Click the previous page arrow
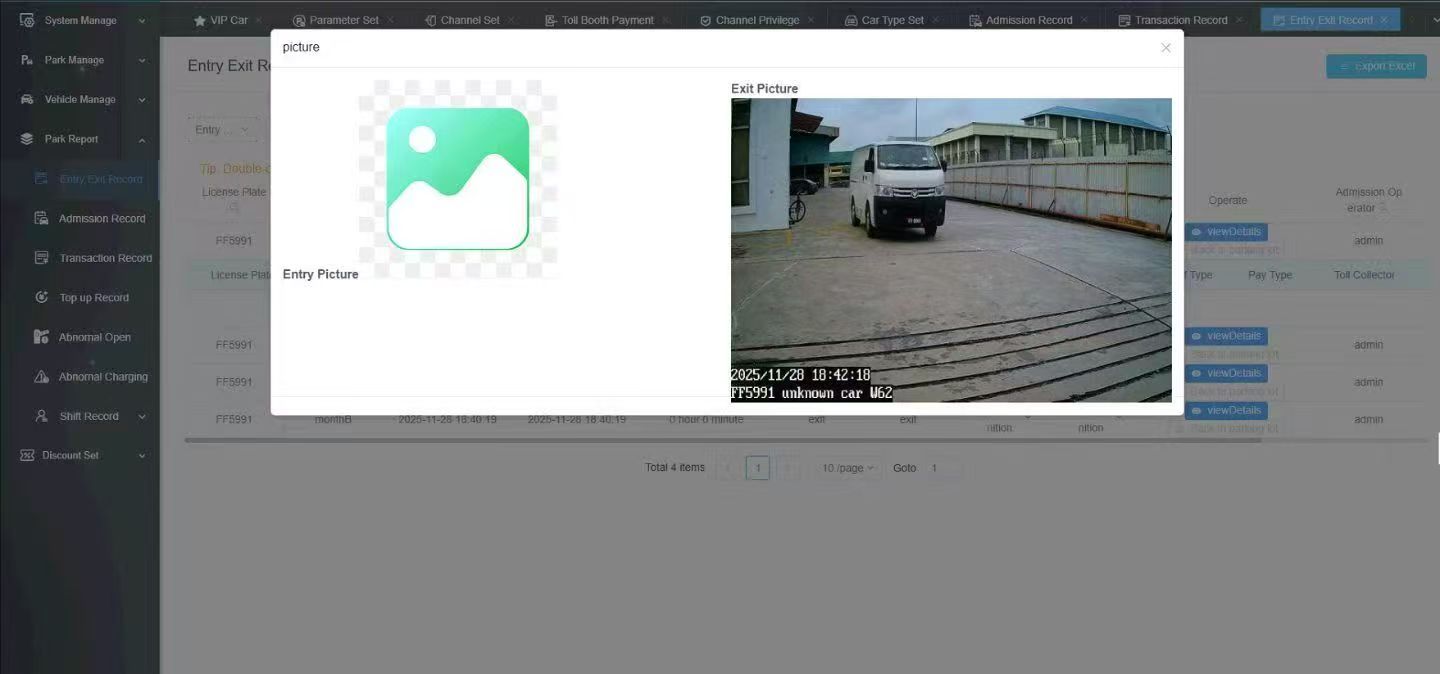Viewport: 1440px width, 674px height. (728, 468)
